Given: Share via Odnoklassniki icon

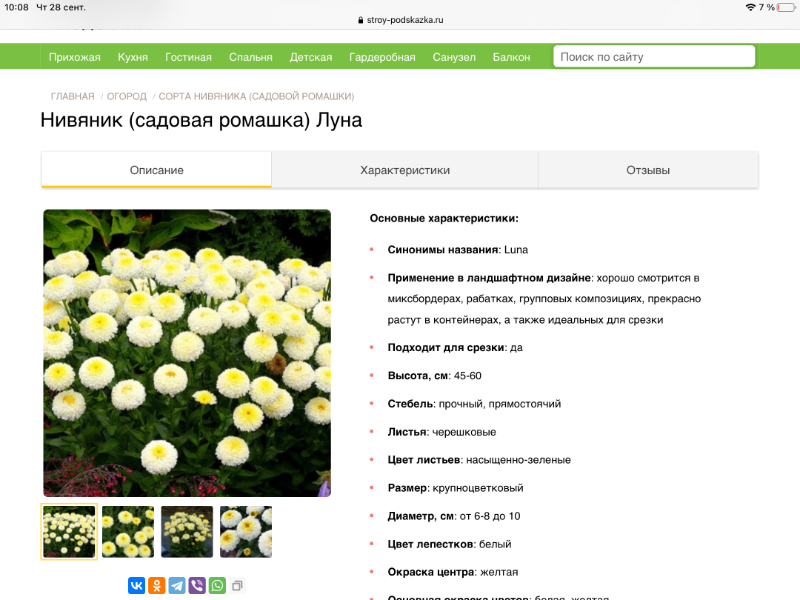Looking at the screenshot, I should pyautogui.click(x=156, y=585).
